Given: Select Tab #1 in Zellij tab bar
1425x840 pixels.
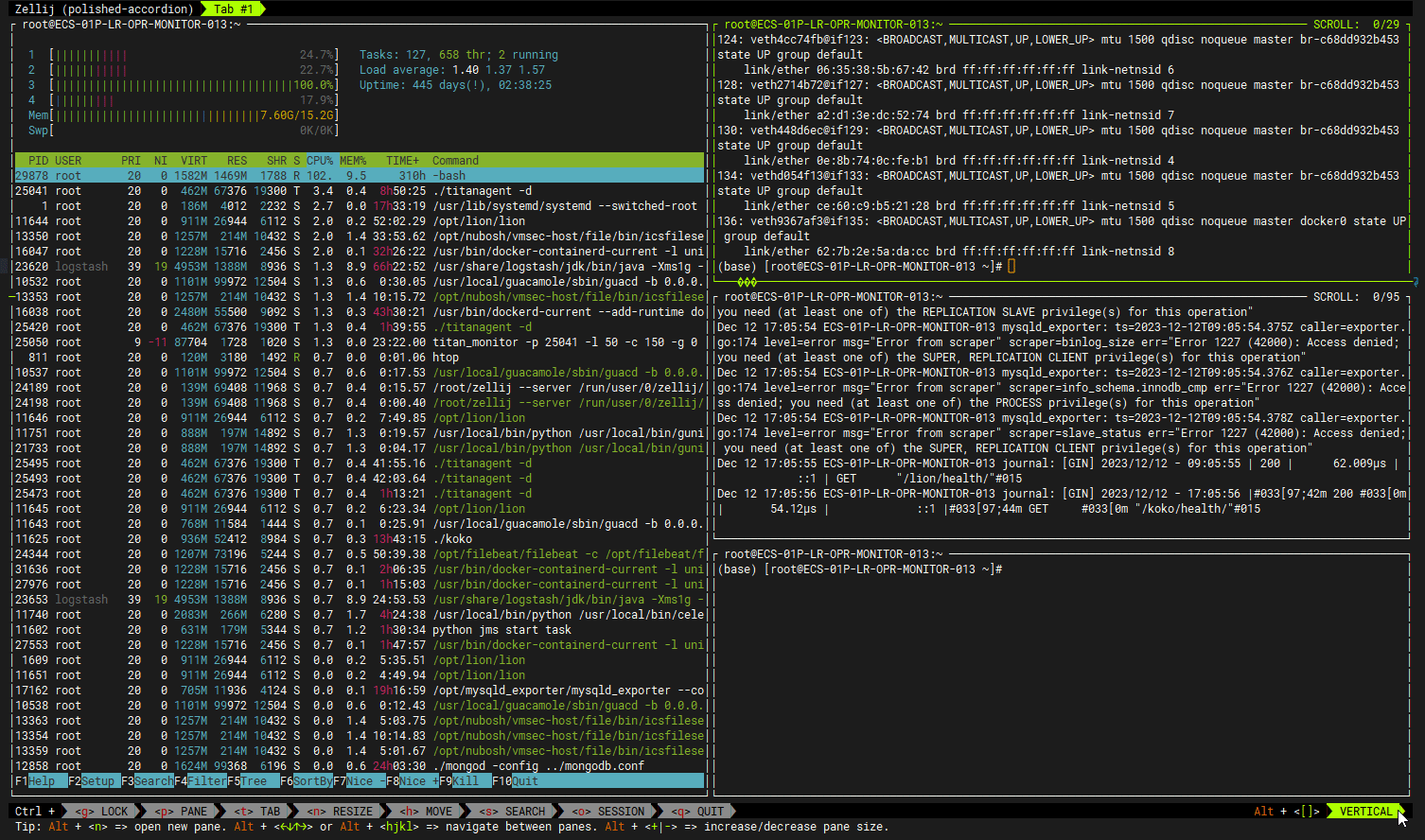Looking at the screenshot, I should pos(233,9).
